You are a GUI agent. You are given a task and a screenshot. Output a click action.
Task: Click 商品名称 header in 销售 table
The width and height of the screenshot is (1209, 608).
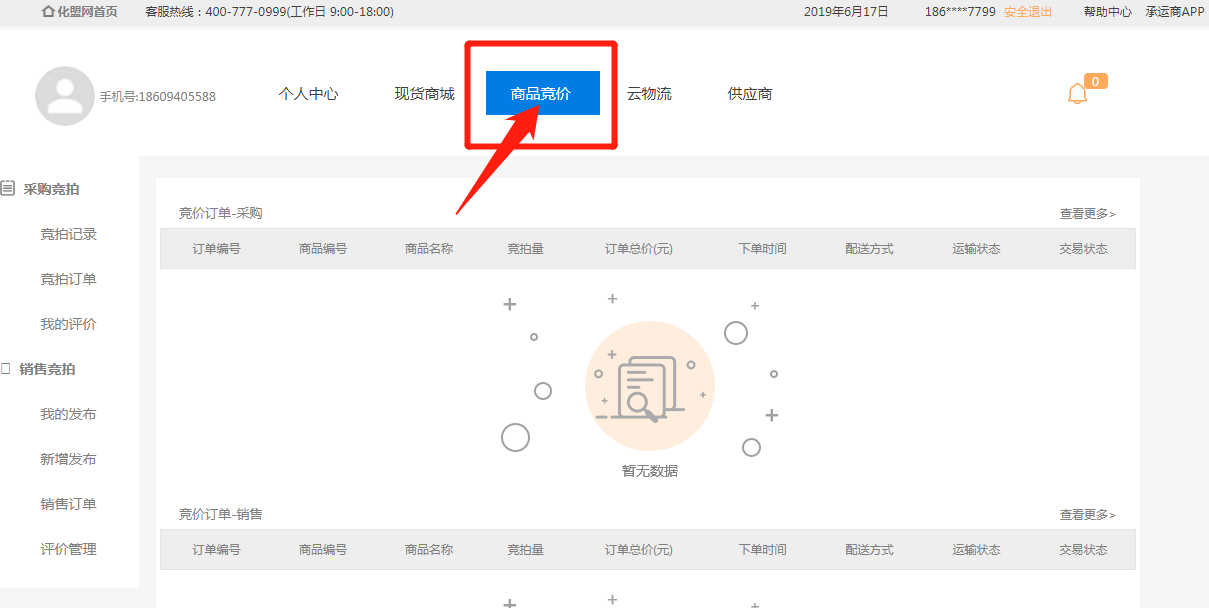coord(429,550)
